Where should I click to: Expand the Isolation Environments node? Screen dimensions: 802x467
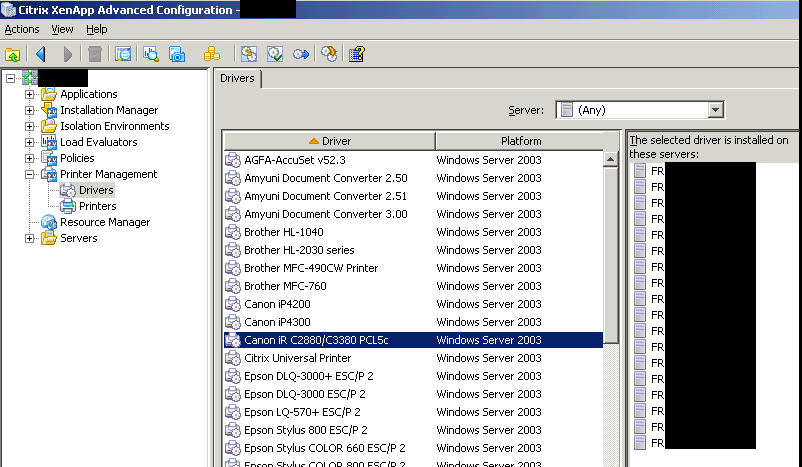[x=30, y=126]
